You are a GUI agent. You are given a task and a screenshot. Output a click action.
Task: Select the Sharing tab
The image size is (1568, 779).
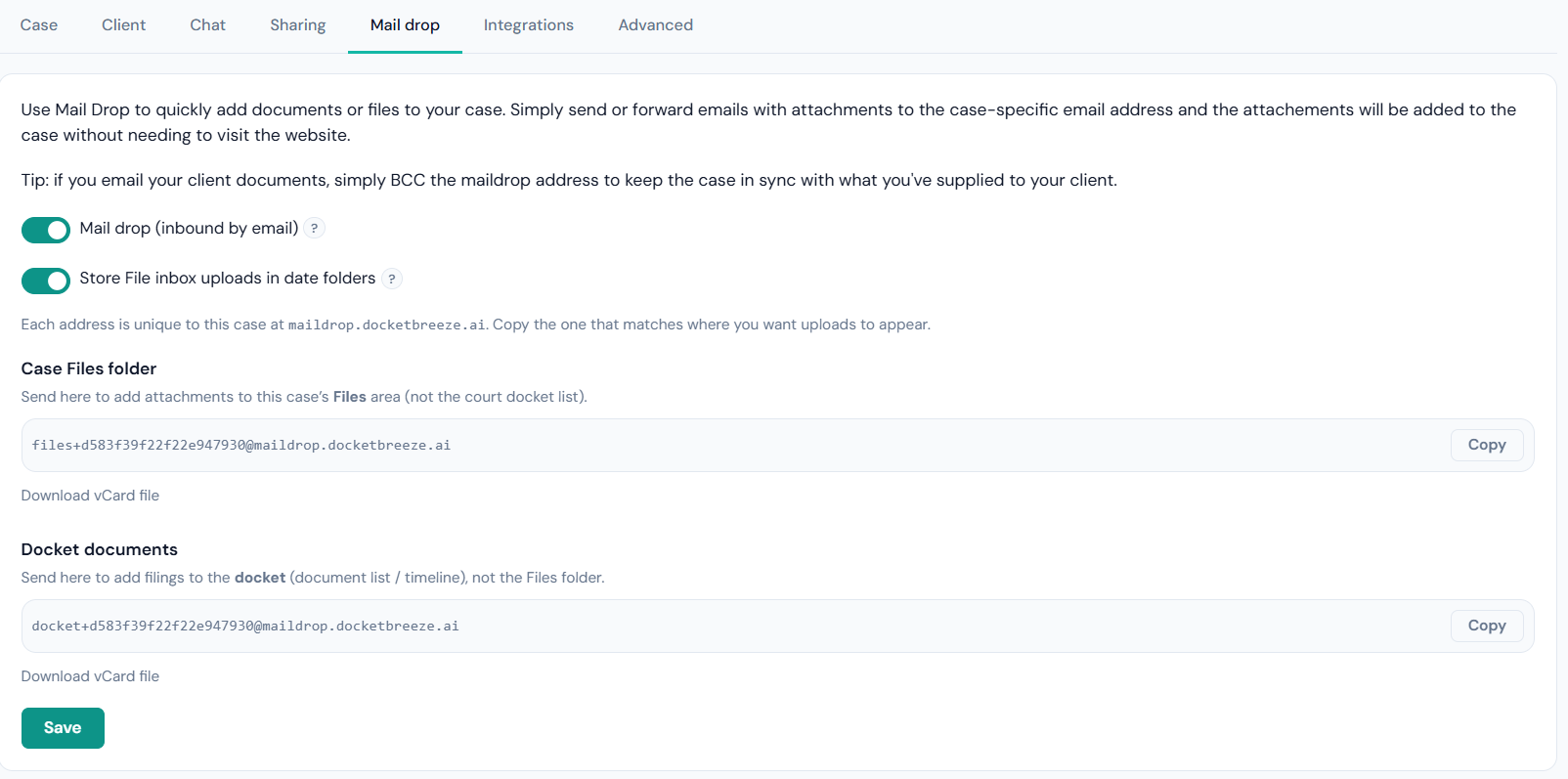(x=298, y=25)
